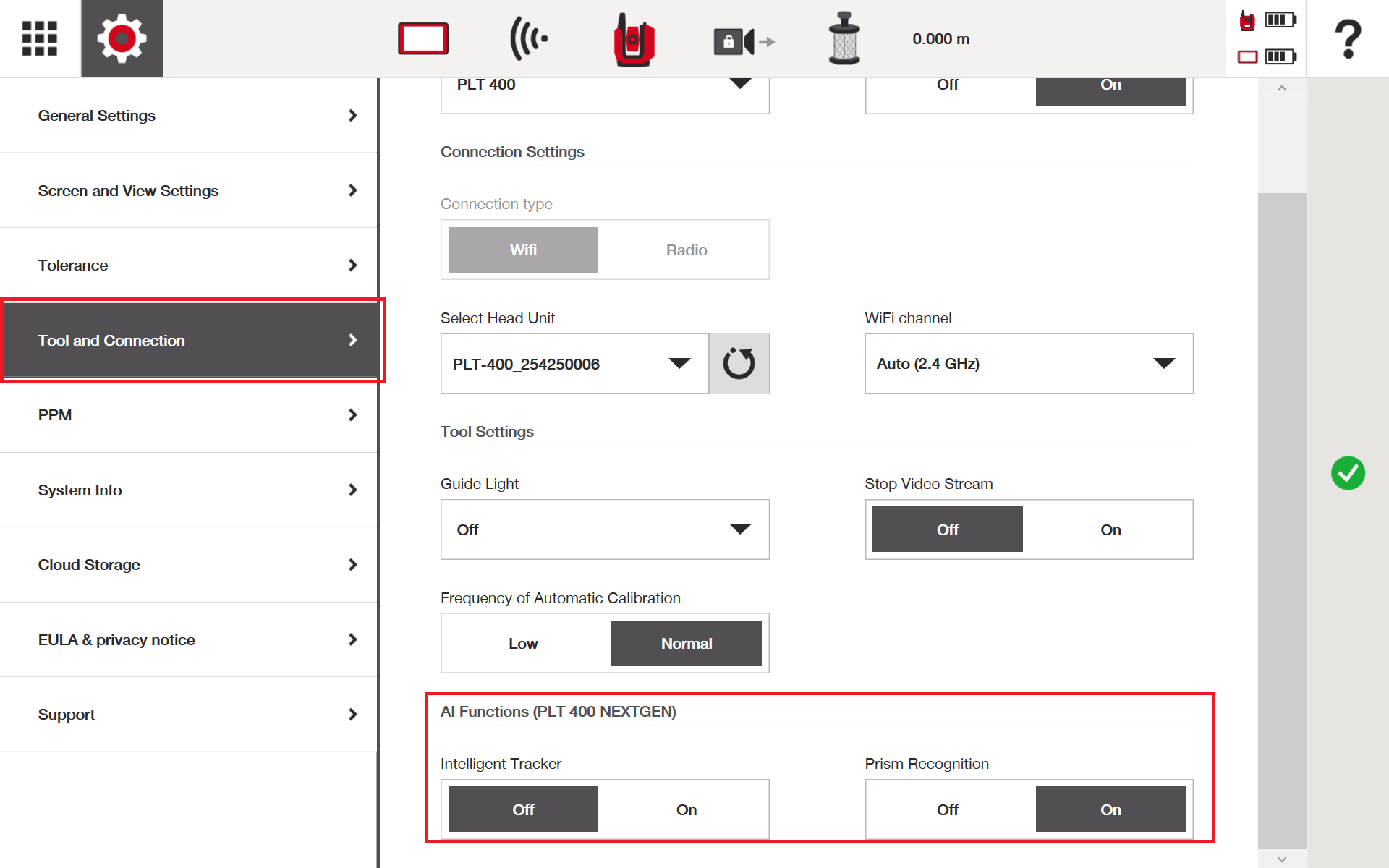Select the red rectangle controller icon
Viewport: 1389px width, 868px height.
(x=423, y=38)
